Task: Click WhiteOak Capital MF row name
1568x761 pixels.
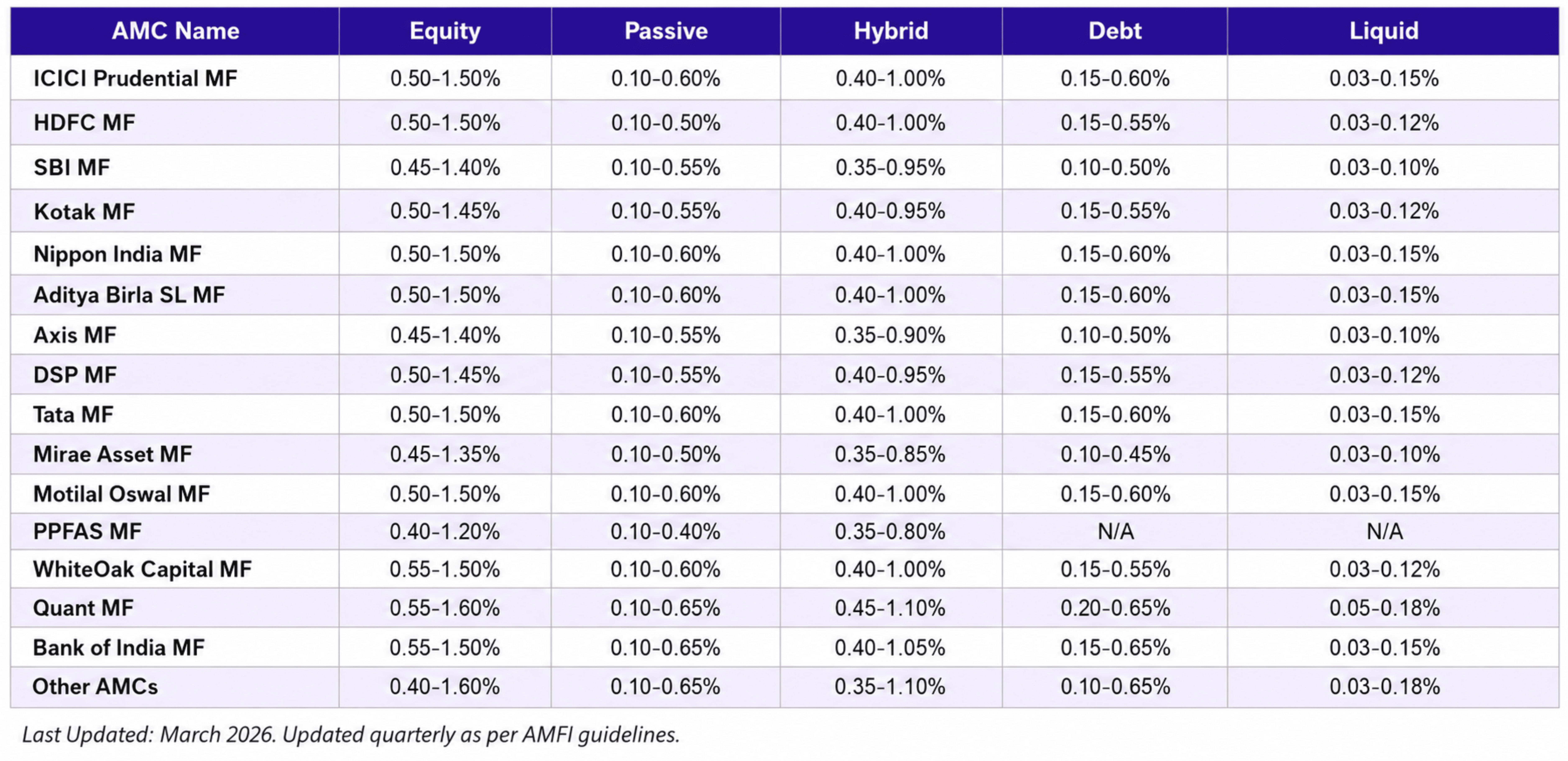Action: tap(142, 569)
